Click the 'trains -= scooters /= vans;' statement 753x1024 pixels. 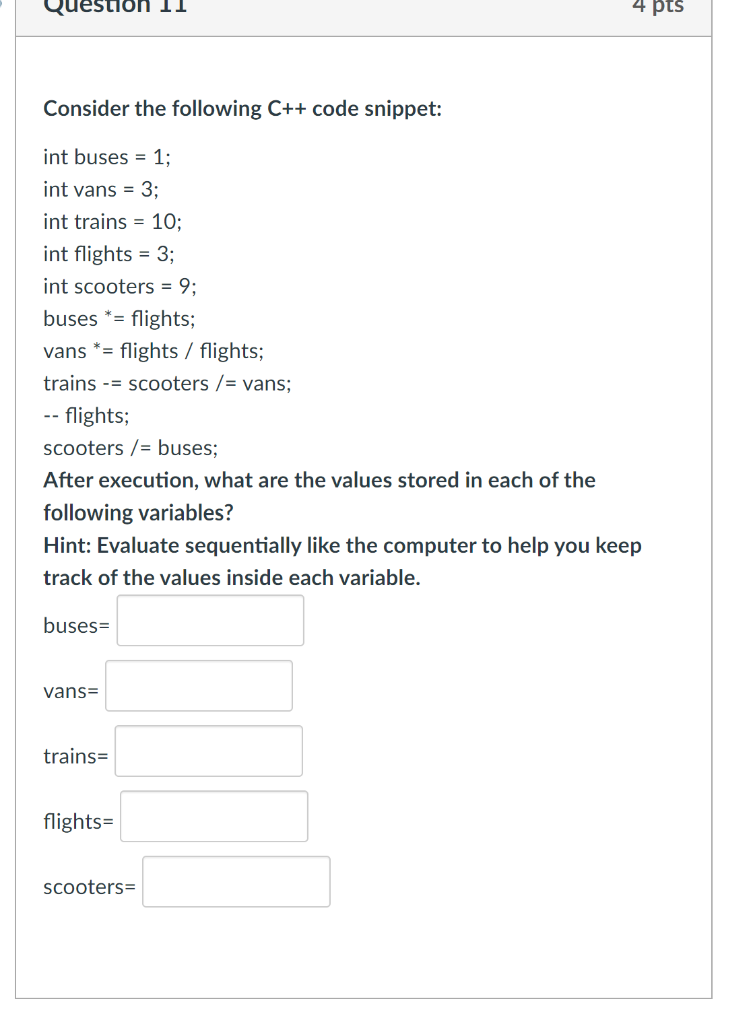coord(168,383)
